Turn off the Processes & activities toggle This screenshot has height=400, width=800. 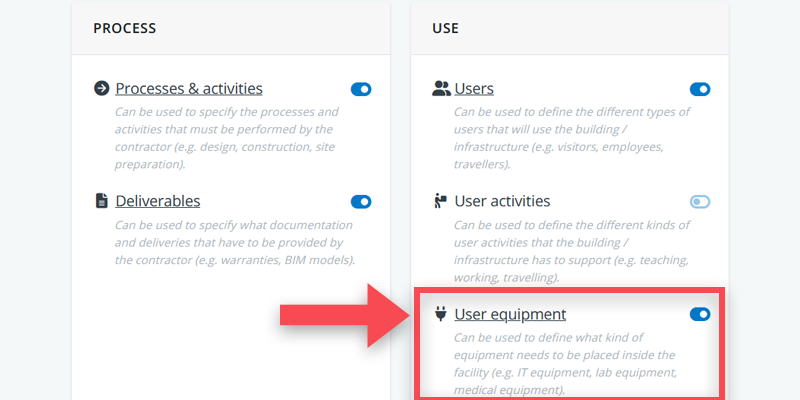[361, 89]
